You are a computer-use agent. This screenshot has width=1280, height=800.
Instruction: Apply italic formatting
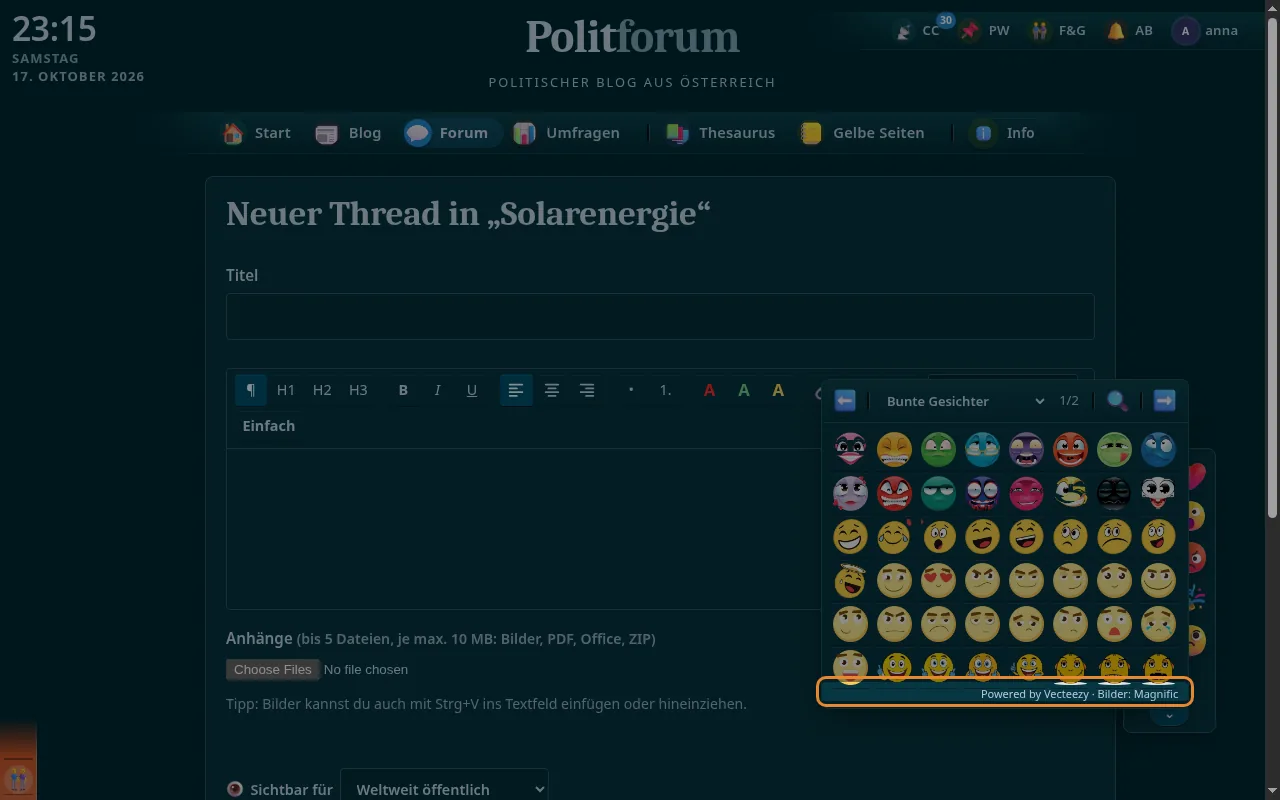tap(437, 390)
